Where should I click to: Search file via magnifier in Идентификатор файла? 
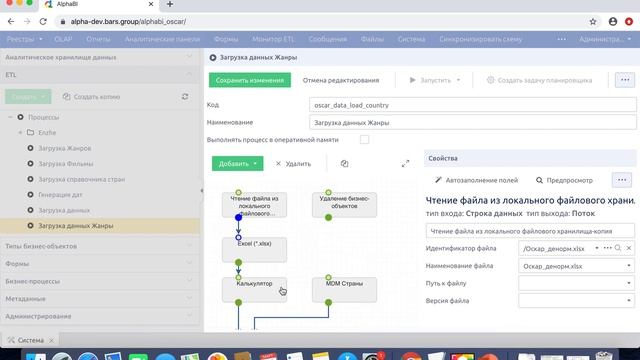point(618,248)
